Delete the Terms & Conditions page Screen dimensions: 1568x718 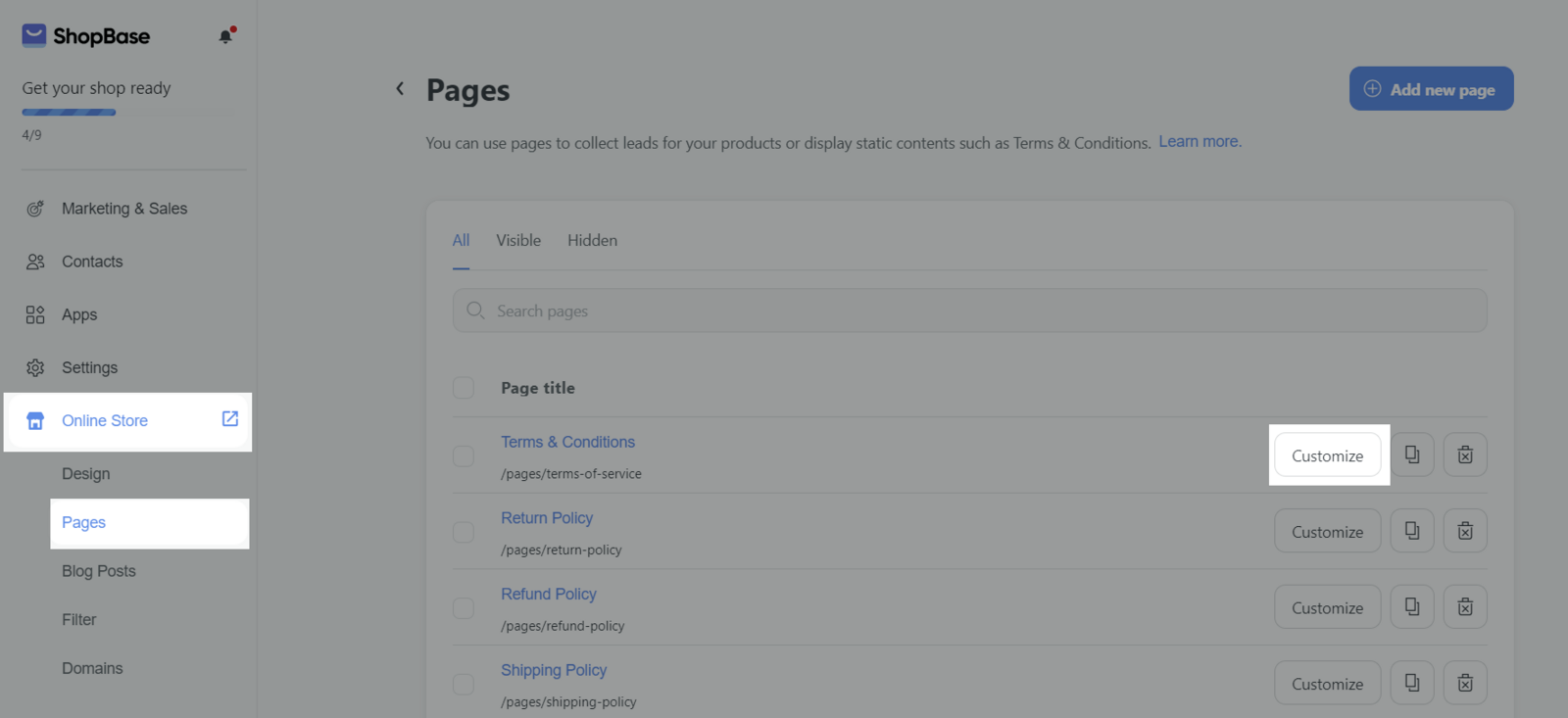(x=1465, y=455)
